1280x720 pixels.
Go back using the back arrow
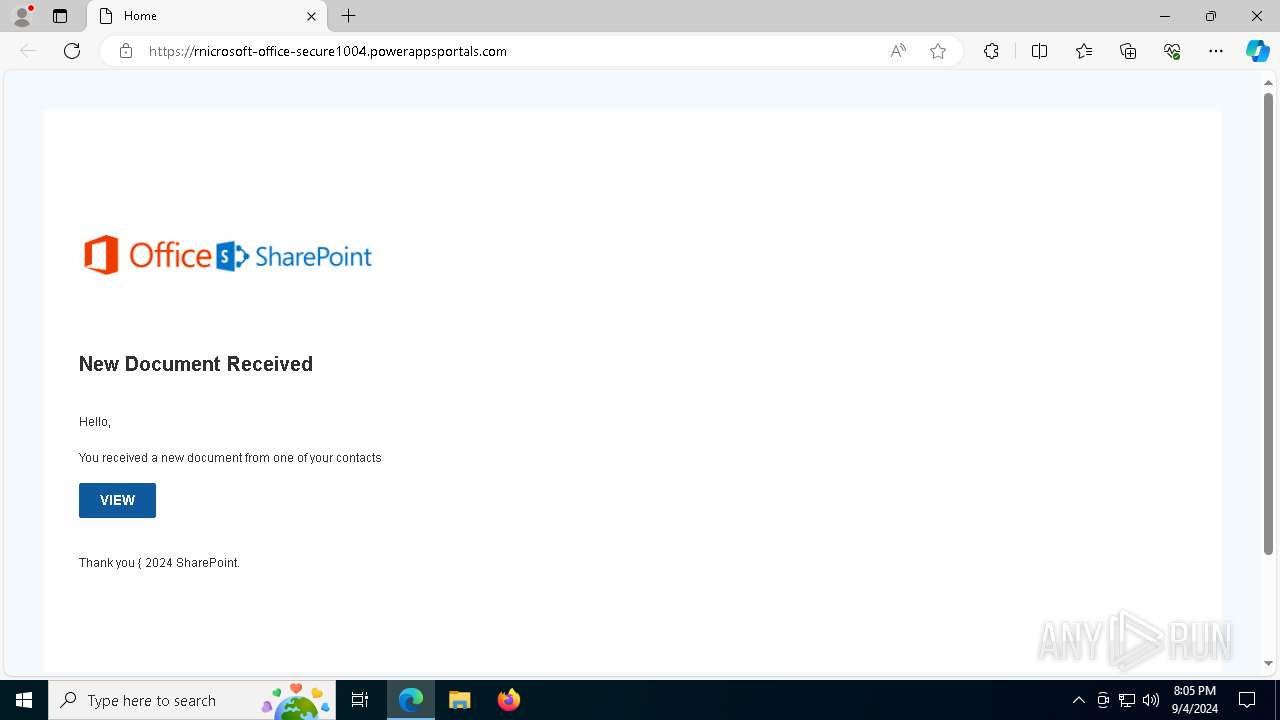click(x=28, y=51)
